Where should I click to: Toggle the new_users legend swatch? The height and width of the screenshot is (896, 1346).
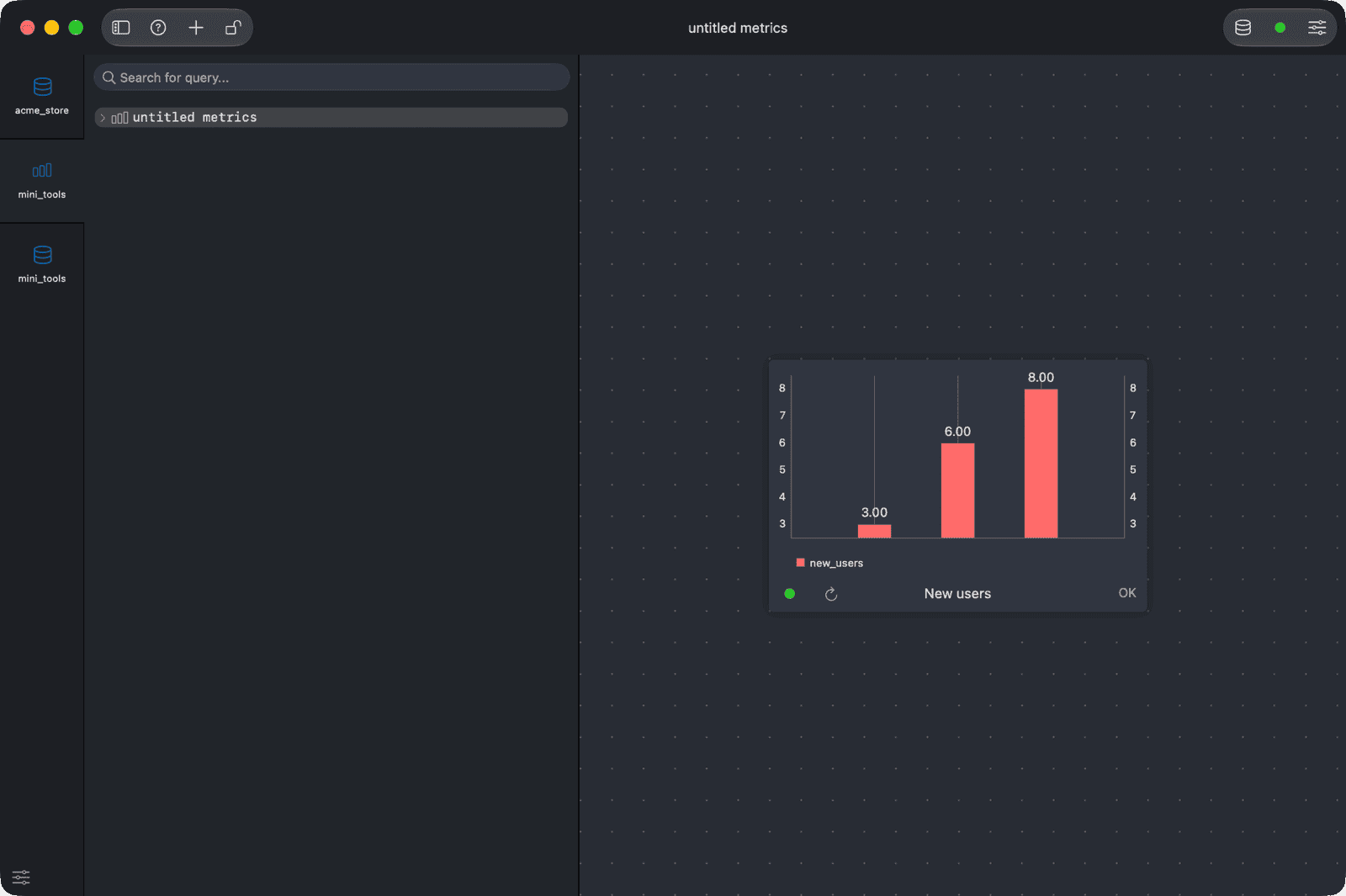click(800, 563)
